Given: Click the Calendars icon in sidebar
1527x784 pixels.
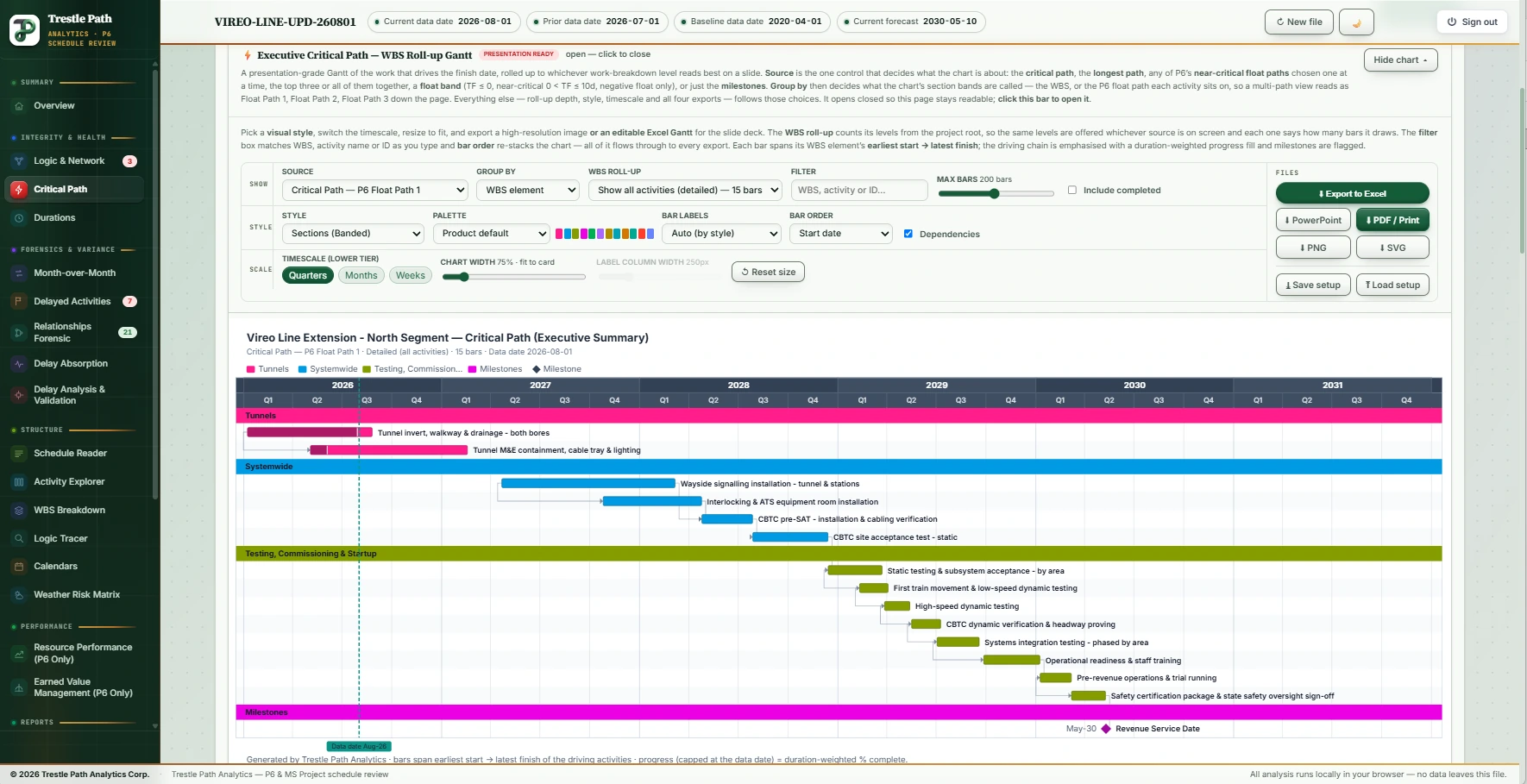Looking at the screenshot, I should [x=19, y=567].
